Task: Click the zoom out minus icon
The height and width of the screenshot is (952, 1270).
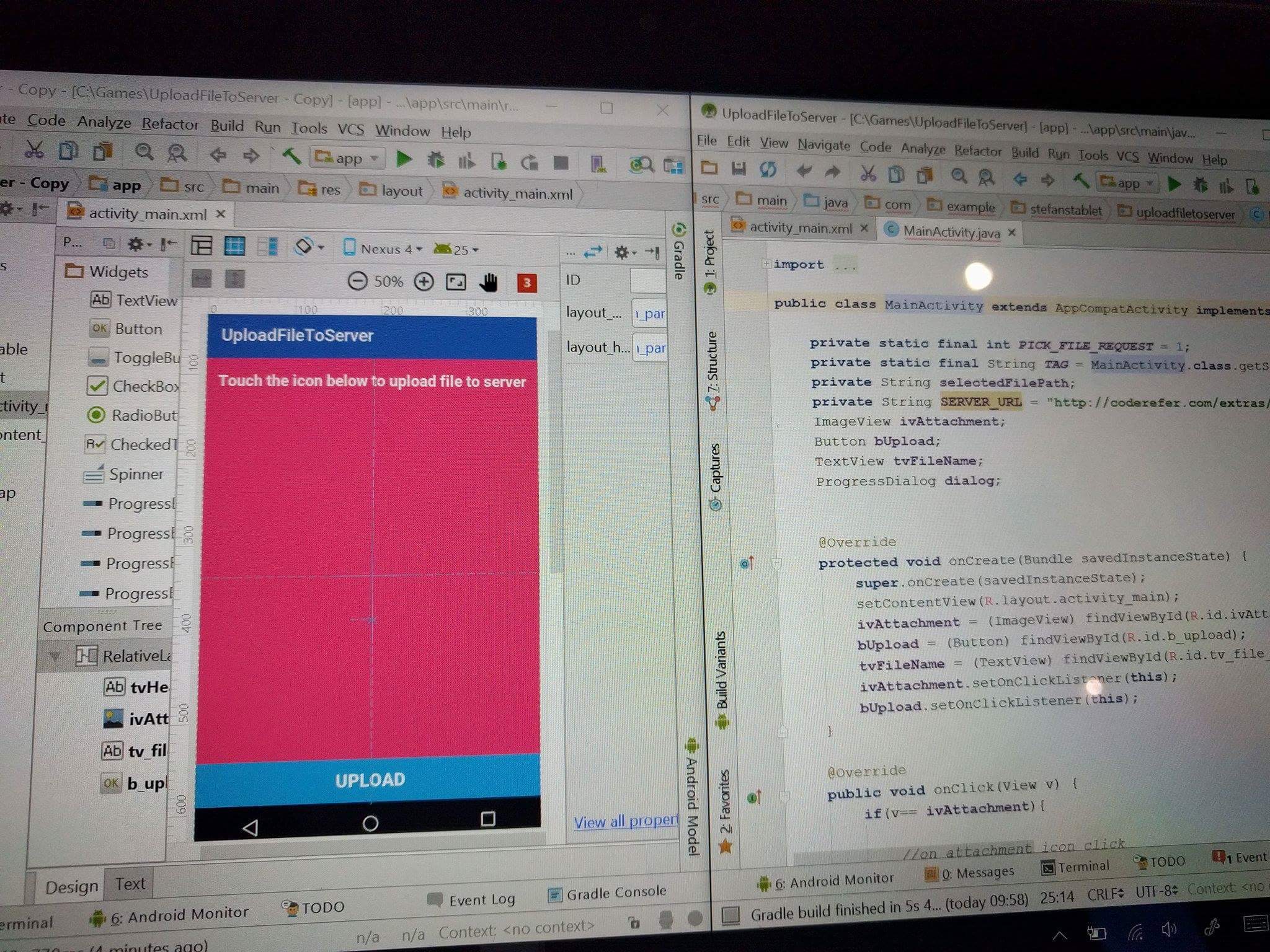Action: [x=357, y=281]
